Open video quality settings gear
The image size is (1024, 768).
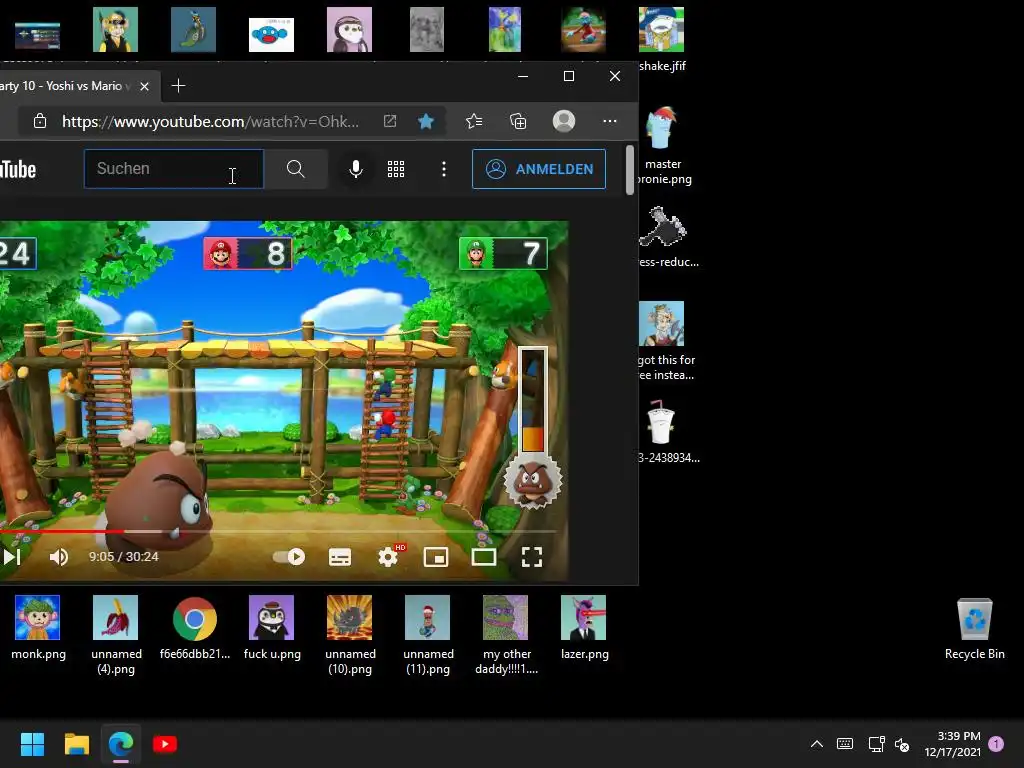click(x=388, y=556)
